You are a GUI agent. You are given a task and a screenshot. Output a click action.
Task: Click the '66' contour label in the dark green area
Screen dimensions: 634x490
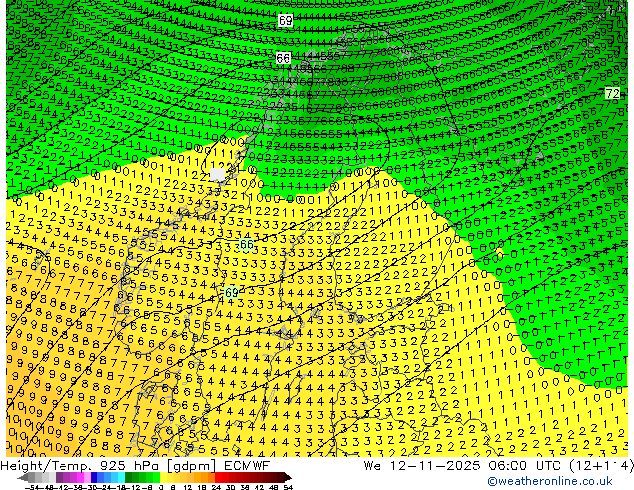(283, 58)
